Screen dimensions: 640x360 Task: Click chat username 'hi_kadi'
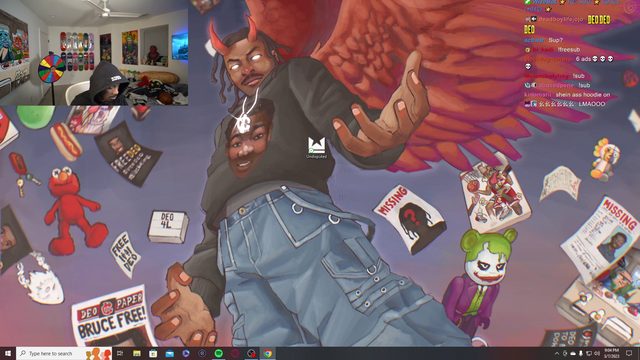542,49
